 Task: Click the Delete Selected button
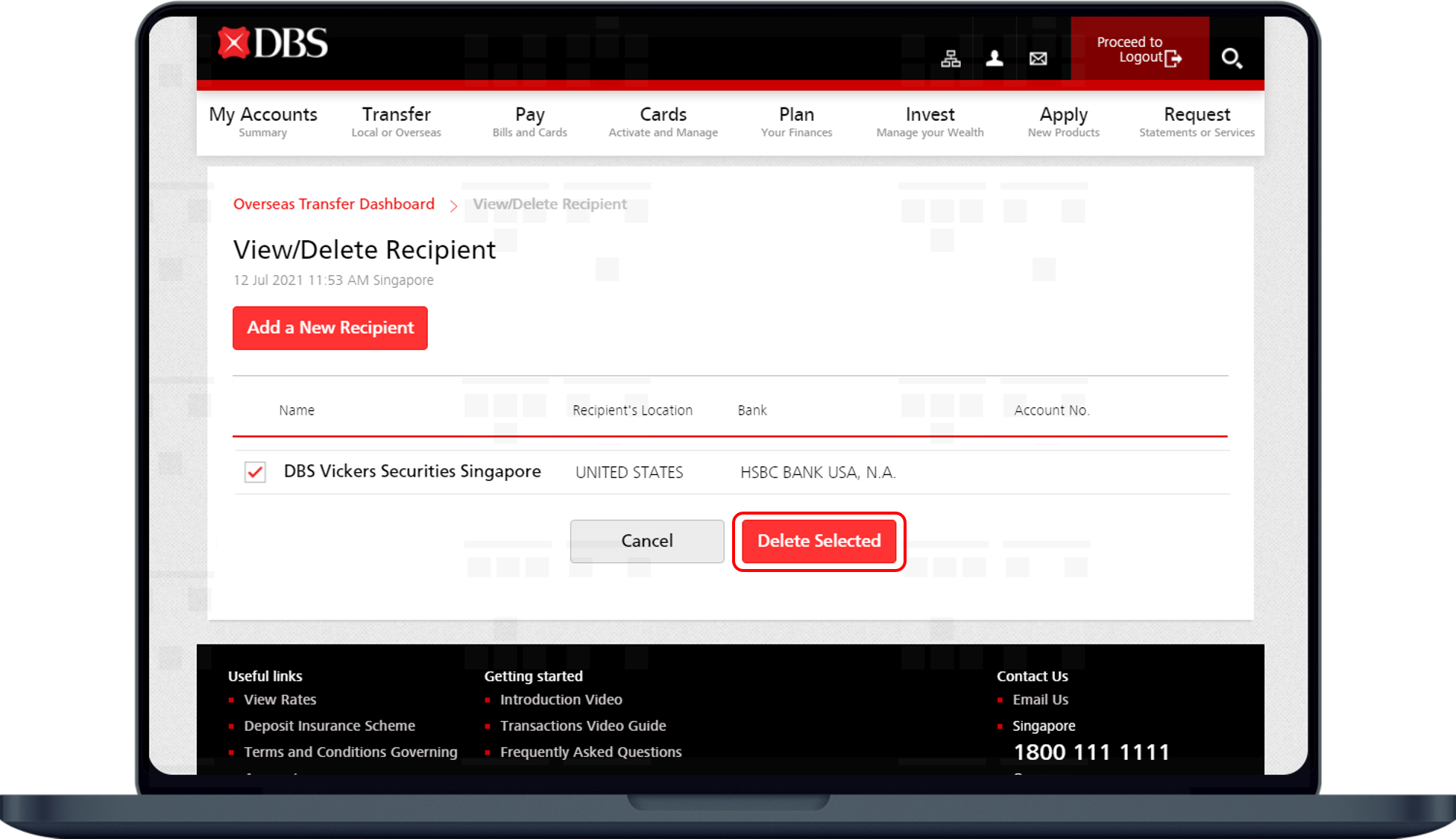coord(819,541)
